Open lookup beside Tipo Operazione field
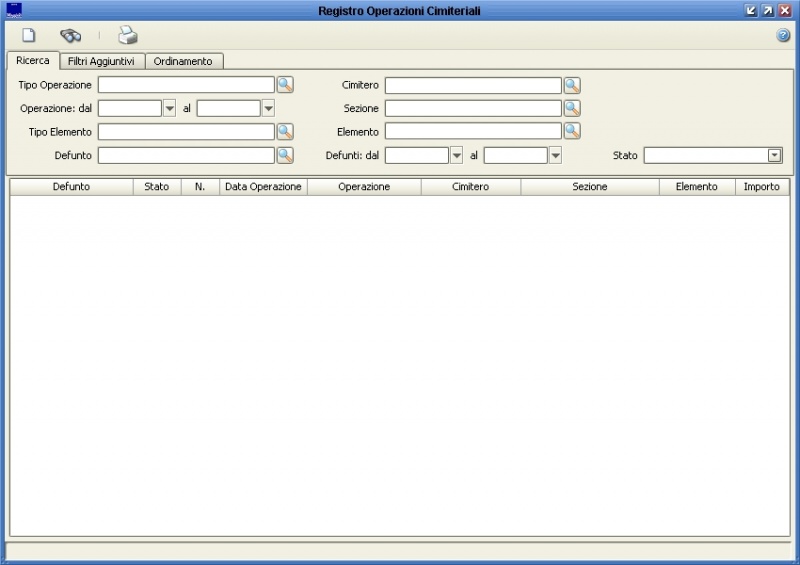This screenshot has width=800, height=565. (285, 85)
